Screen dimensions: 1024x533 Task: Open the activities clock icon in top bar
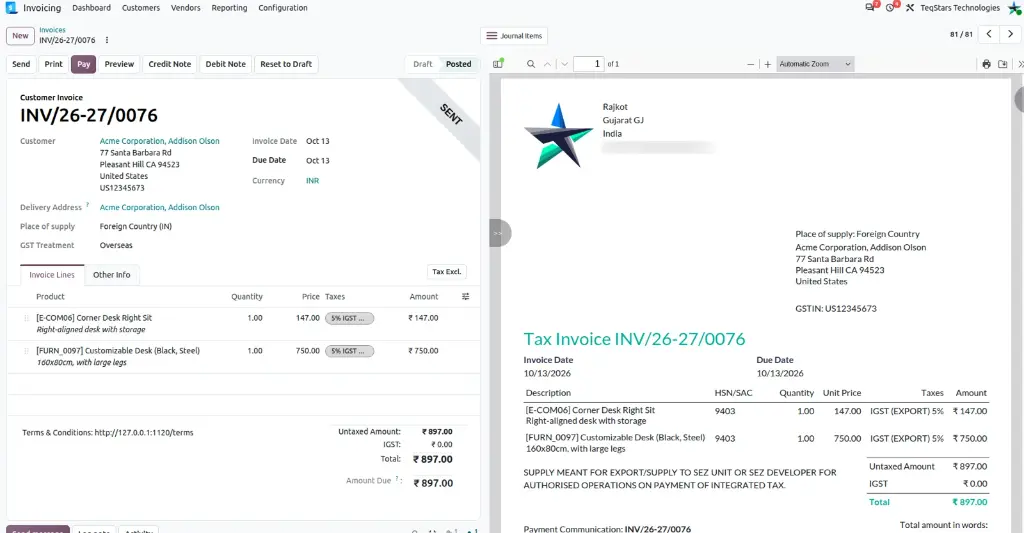point(890,8)
